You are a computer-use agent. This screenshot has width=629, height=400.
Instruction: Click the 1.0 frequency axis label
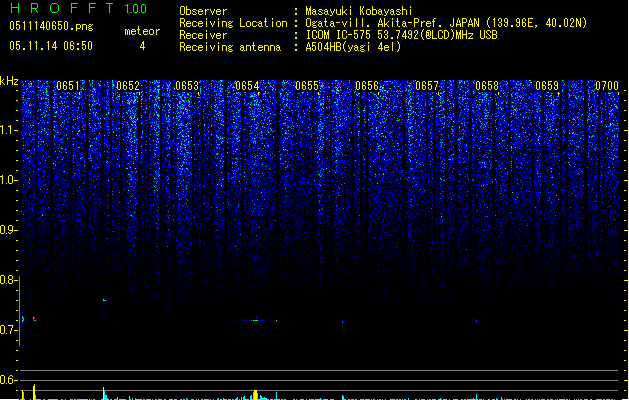[8, 180]
